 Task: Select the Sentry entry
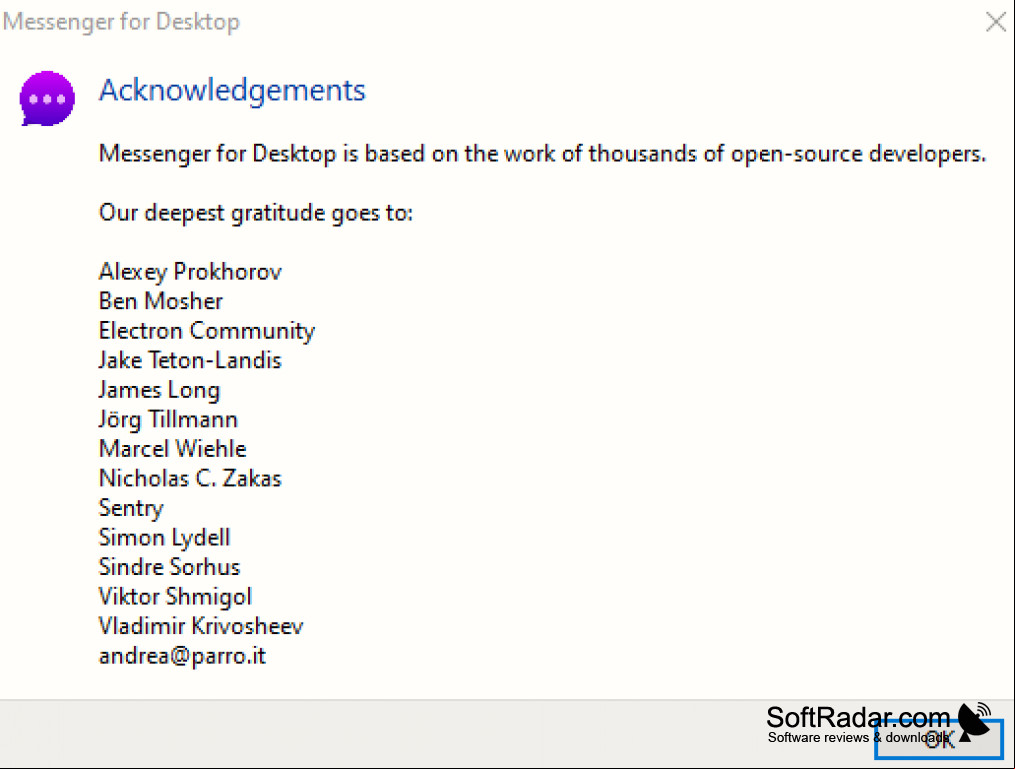click(131, 508)
